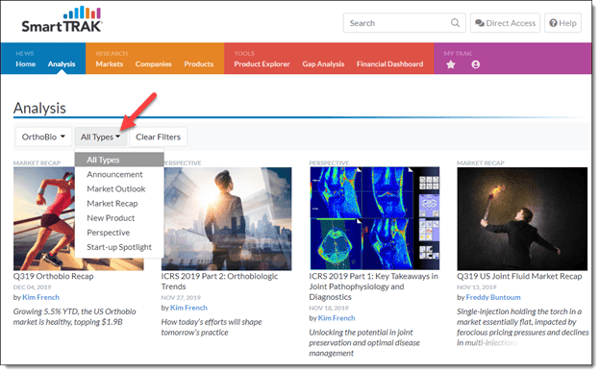600x373 pixels.
Task: Click MARKET RECAP label above torch image
Action: (x=481, y=163)
